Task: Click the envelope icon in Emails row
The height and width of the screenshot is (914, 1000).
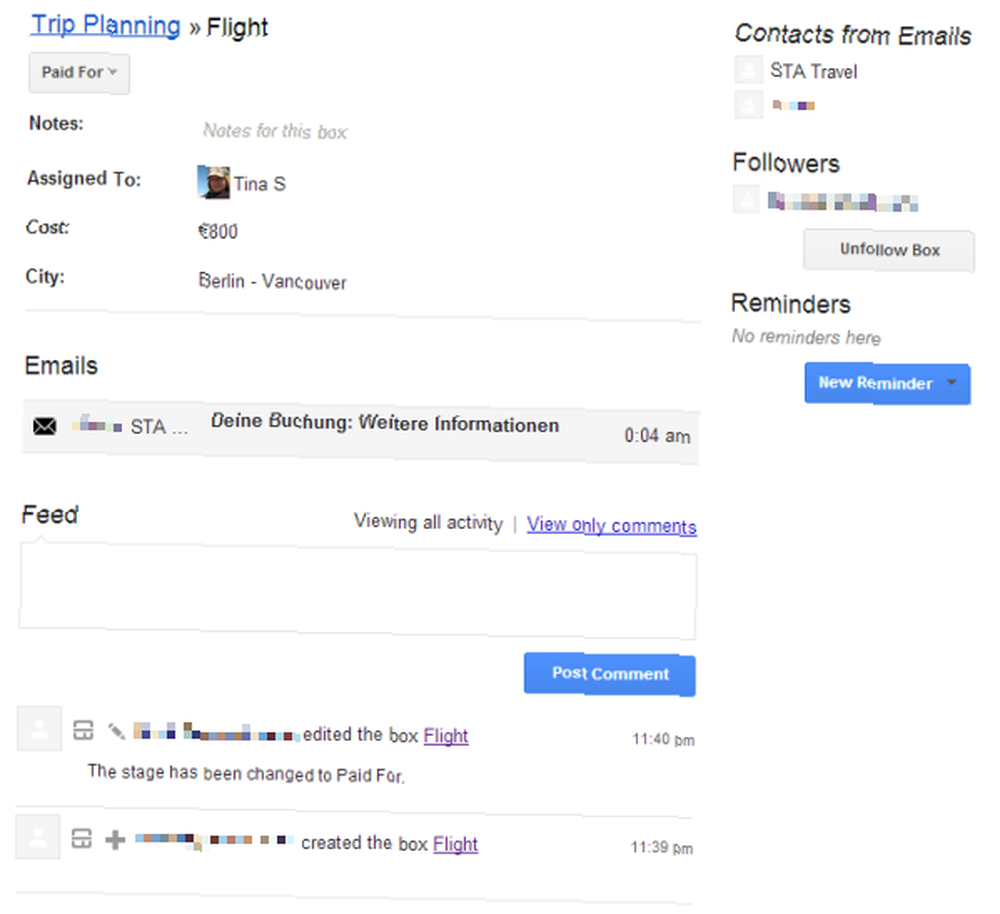Action: [x=45, y=426]
